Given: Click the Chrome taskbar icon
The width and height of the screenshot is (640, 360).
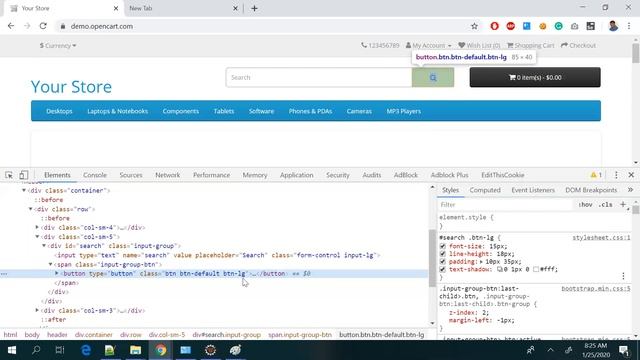Looking at the screenshot, I should 160,350.
